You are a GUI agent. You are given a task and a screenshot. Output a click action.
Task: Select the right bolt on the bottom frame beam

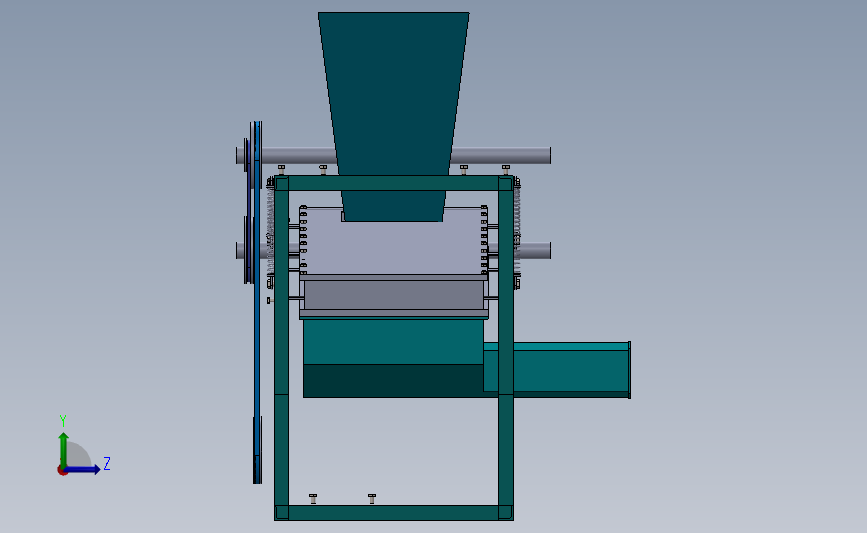372,499
